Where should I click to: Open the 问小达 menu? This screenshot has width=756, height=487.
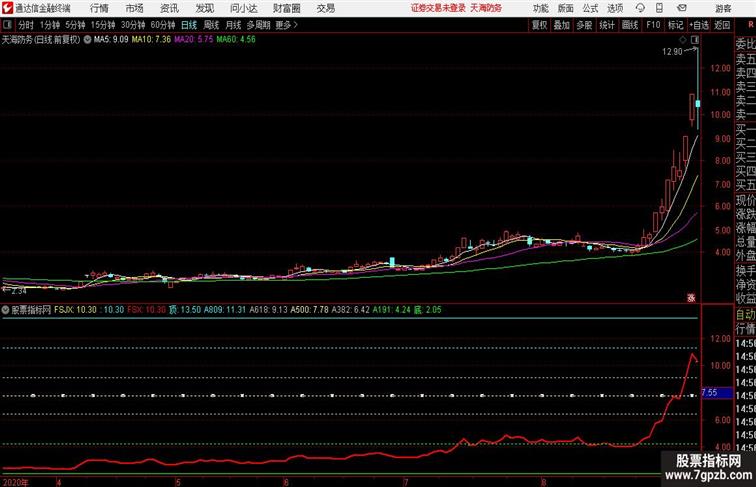pos(243,8)
